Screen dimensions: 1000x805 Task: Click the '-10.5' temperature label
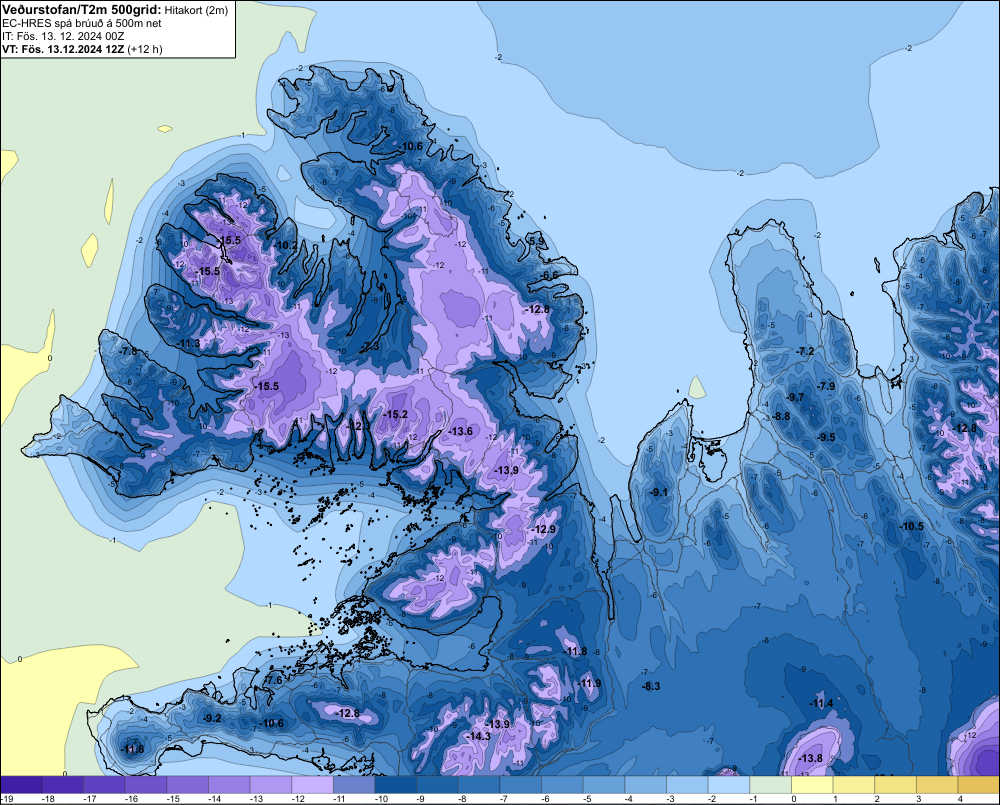tap(911, 526)
